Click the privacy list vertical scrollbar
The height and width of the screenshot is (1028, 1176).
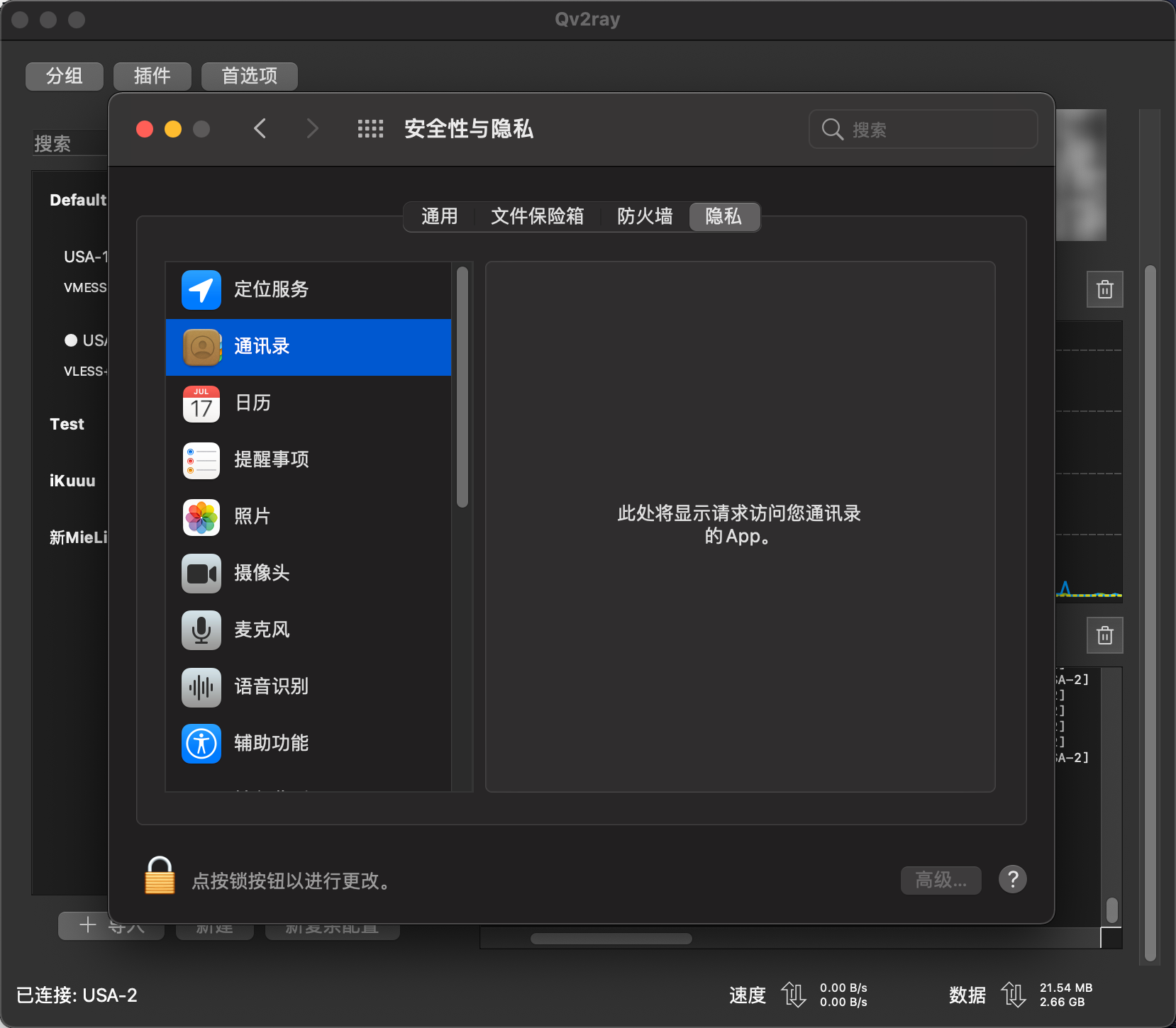point(462,387)
